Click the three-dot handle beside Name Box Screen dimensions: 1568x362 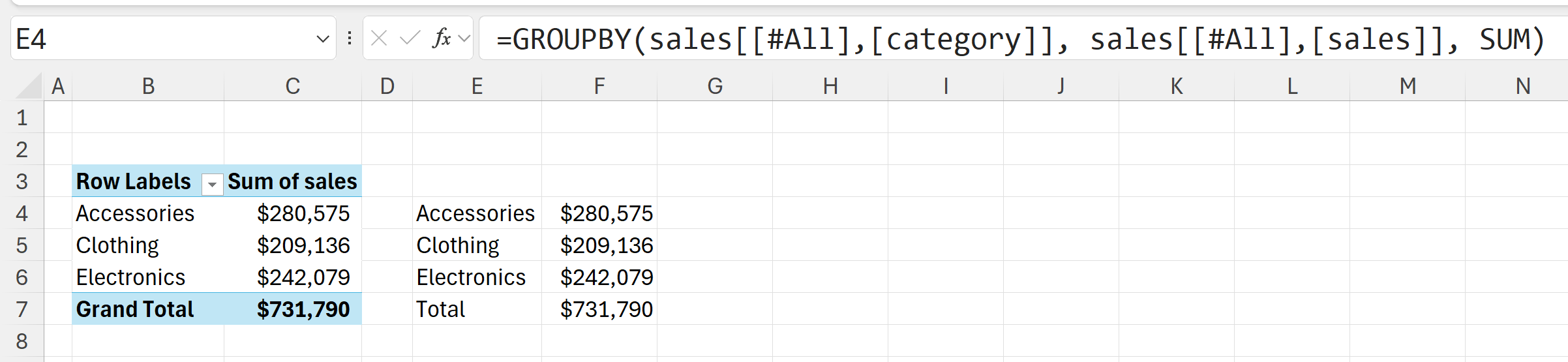(x=350, y=38)
